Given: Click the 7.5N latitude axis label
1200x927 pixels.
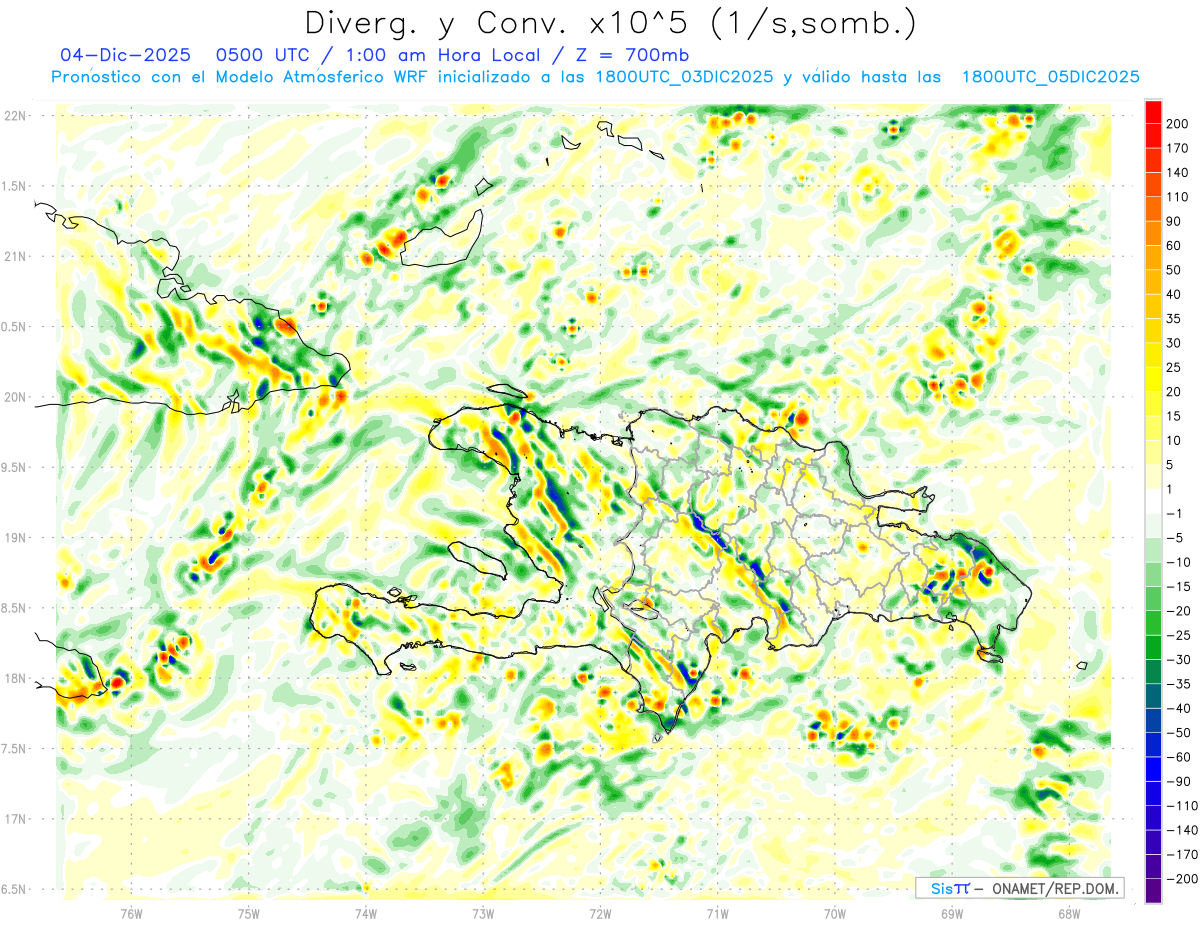Looking at the screenshot, I should click(x=14, y=749).
